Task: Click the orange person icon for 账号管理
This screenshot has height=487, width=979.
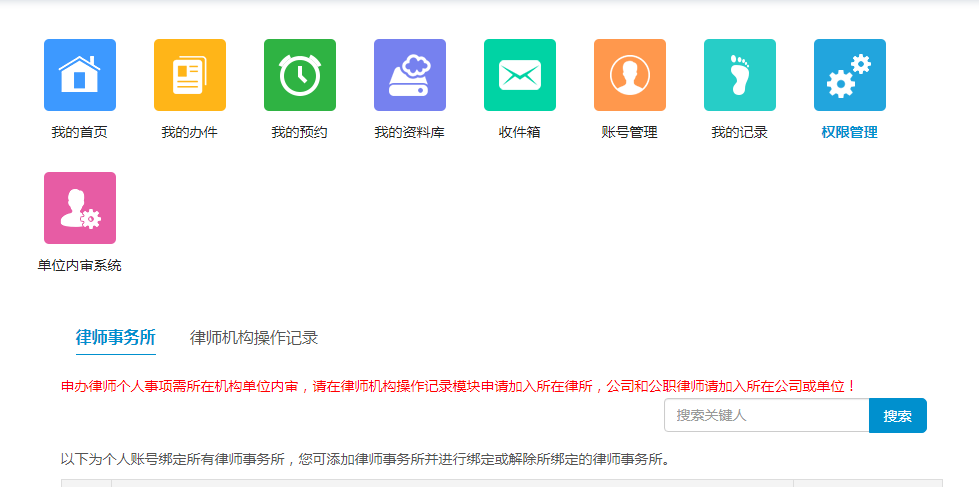Action: pyautogui.click(x=630, y=75)
